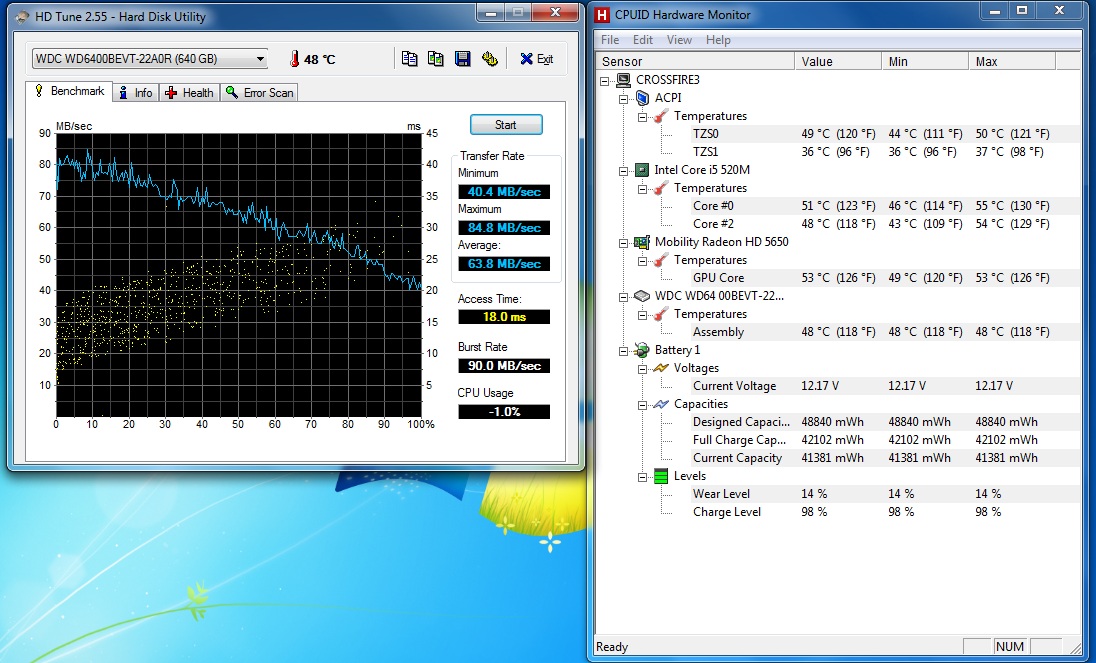Click the Intel Core i5 520M processor icon
Viewport: 1096px width, 663px height.
click(642, 170)
